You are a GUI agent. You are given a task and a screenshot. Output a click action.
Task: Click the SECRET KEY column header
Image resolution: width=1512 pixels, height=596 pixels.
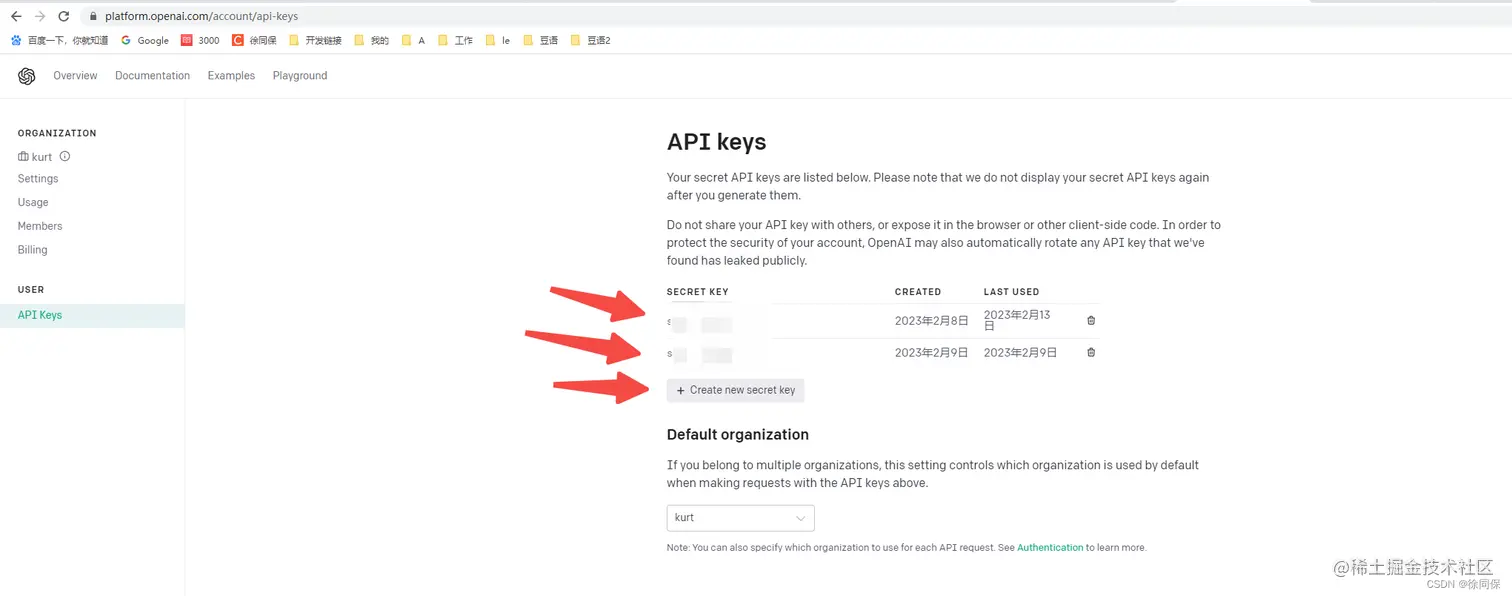pos(697,292)
